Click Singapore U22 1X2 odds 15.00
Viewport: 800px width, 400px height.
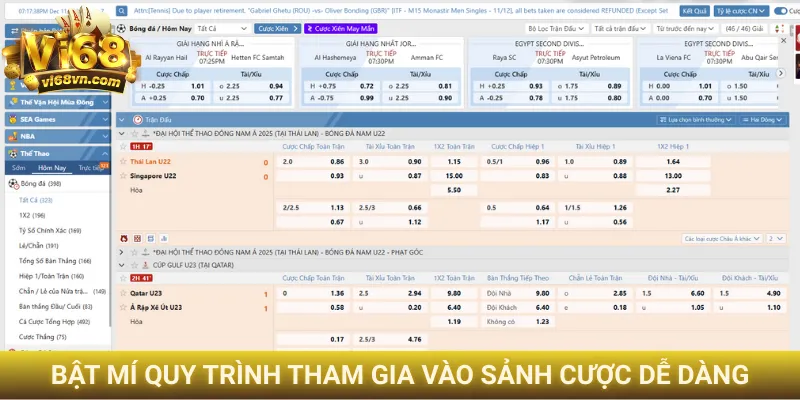pos(454,176)
